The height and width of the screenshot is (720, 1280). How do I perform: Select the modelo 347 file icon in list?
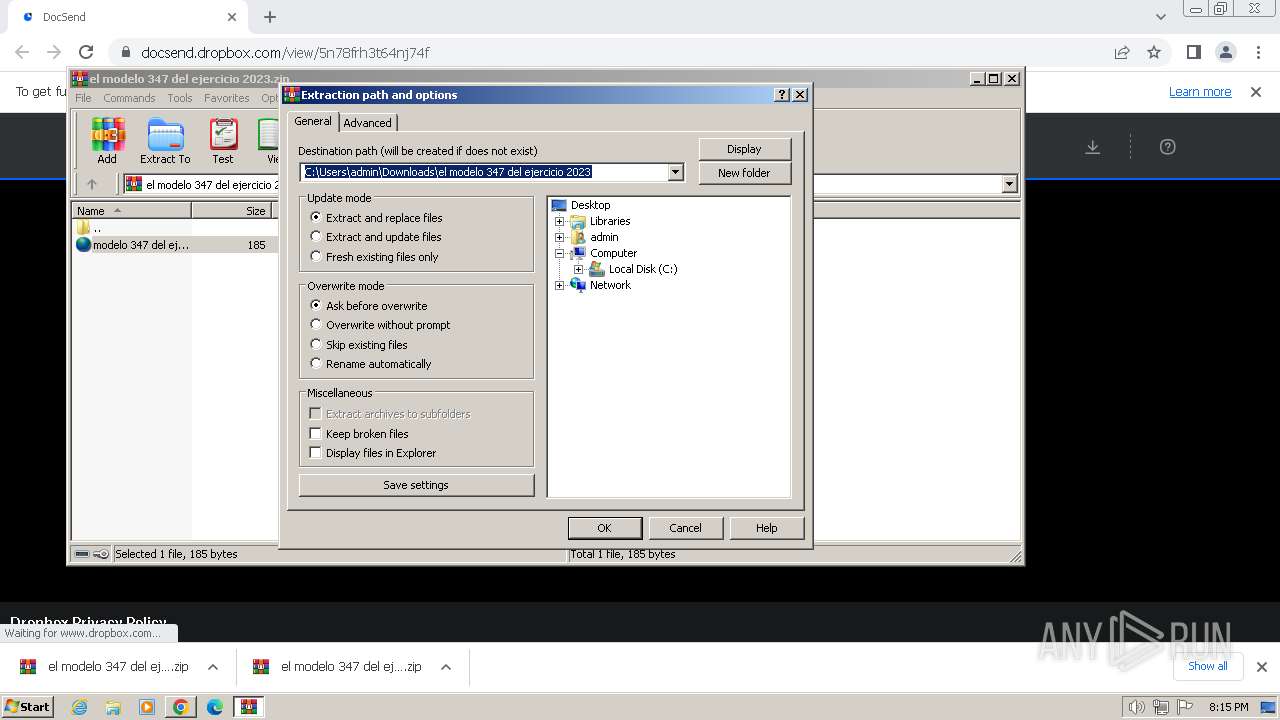point(83,244)
